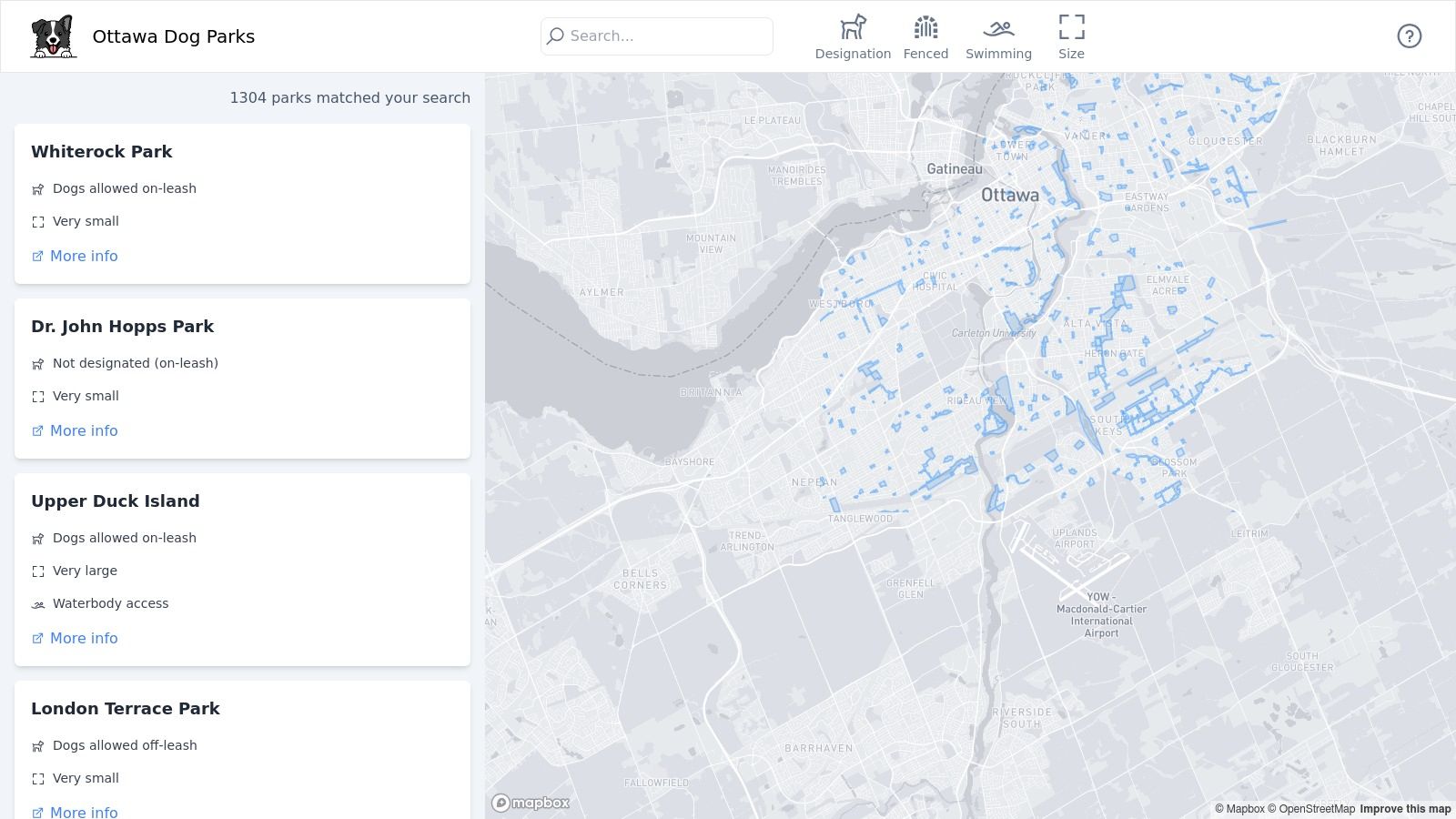This screenshot has height=819, width=1456.
Task: Open More info for Upper Duck Island
Action: (x=83, y=639)
